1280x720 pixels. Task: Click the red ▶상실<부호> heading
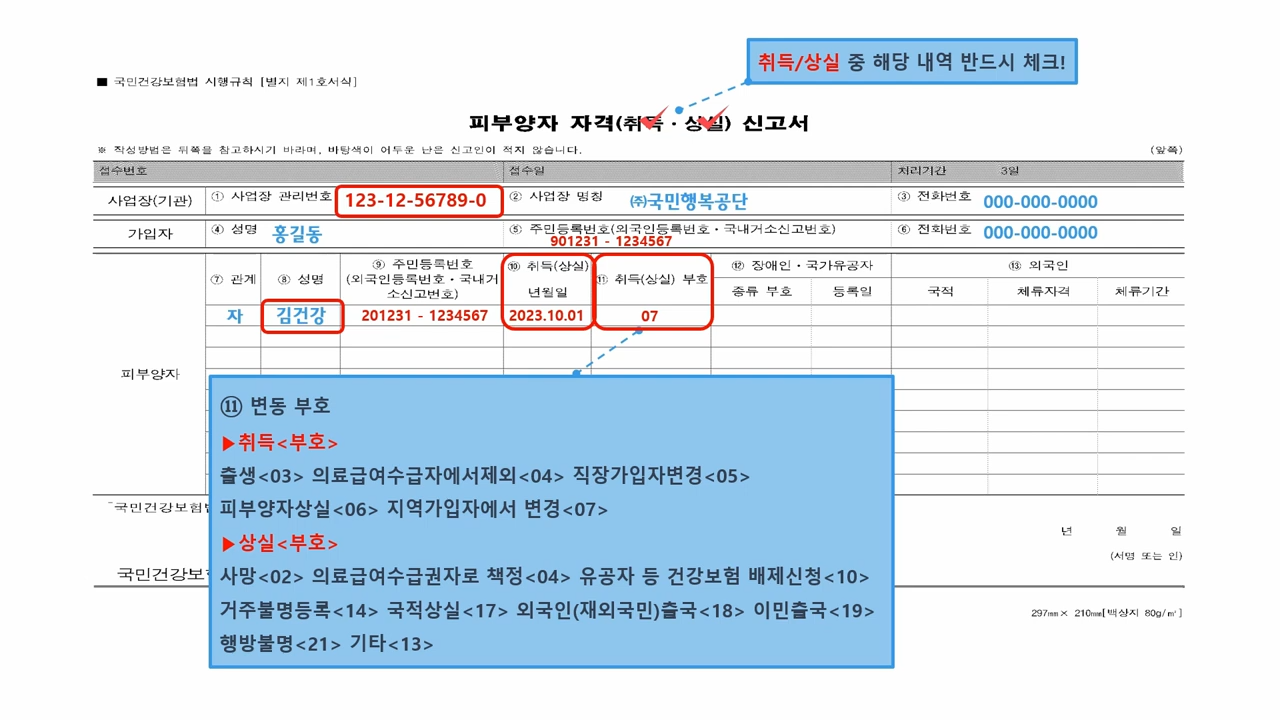(280, 543)
